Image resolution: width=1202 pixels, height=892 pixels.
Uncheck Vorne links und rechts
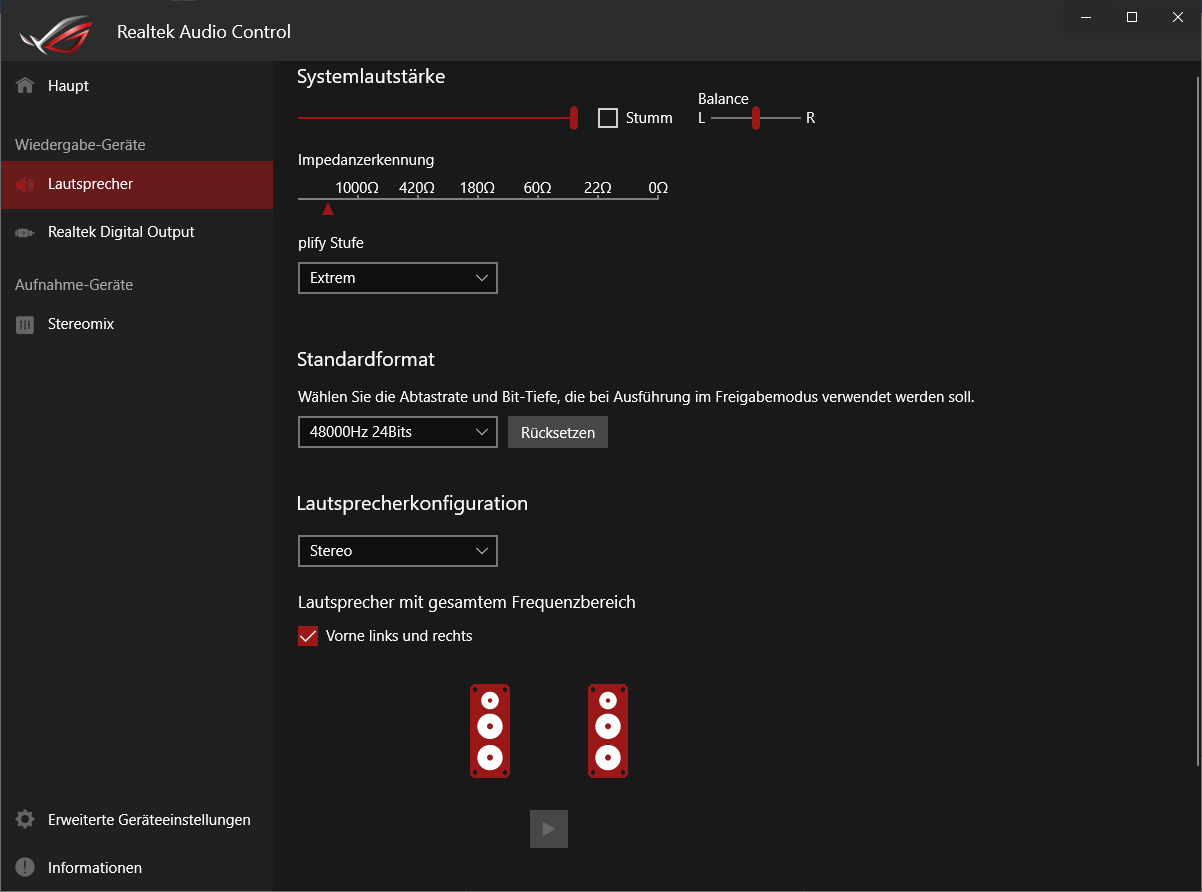pos(308,636)
